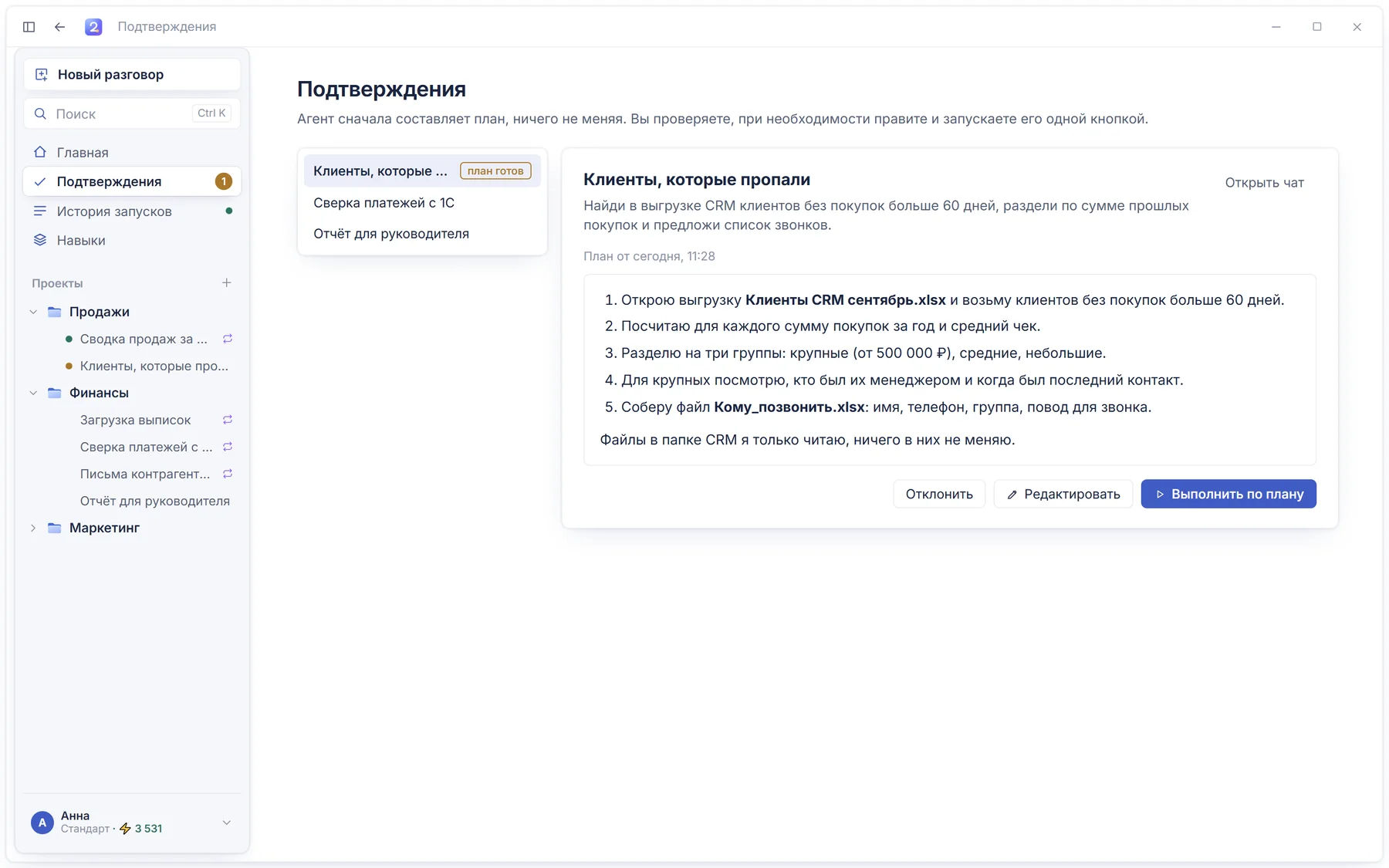
Task: Click the Анна avatar icon
Action: point(42,822)
